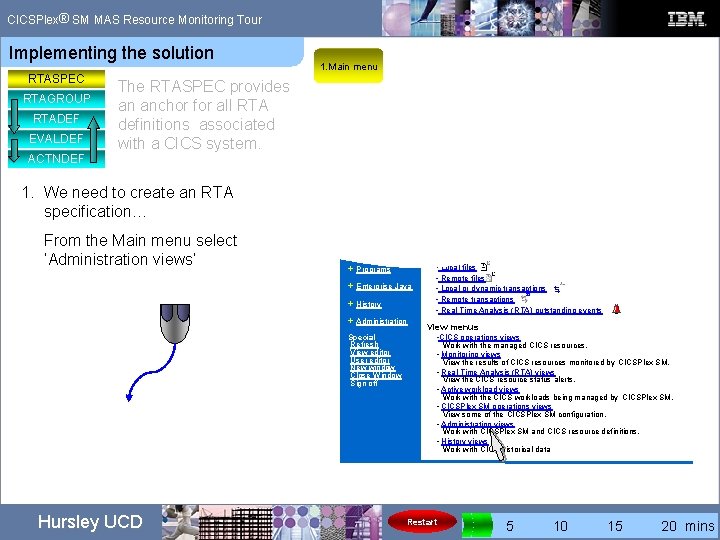Jump to the 15 minute timeline mark

pyautogui.click(x=615, y=526)
